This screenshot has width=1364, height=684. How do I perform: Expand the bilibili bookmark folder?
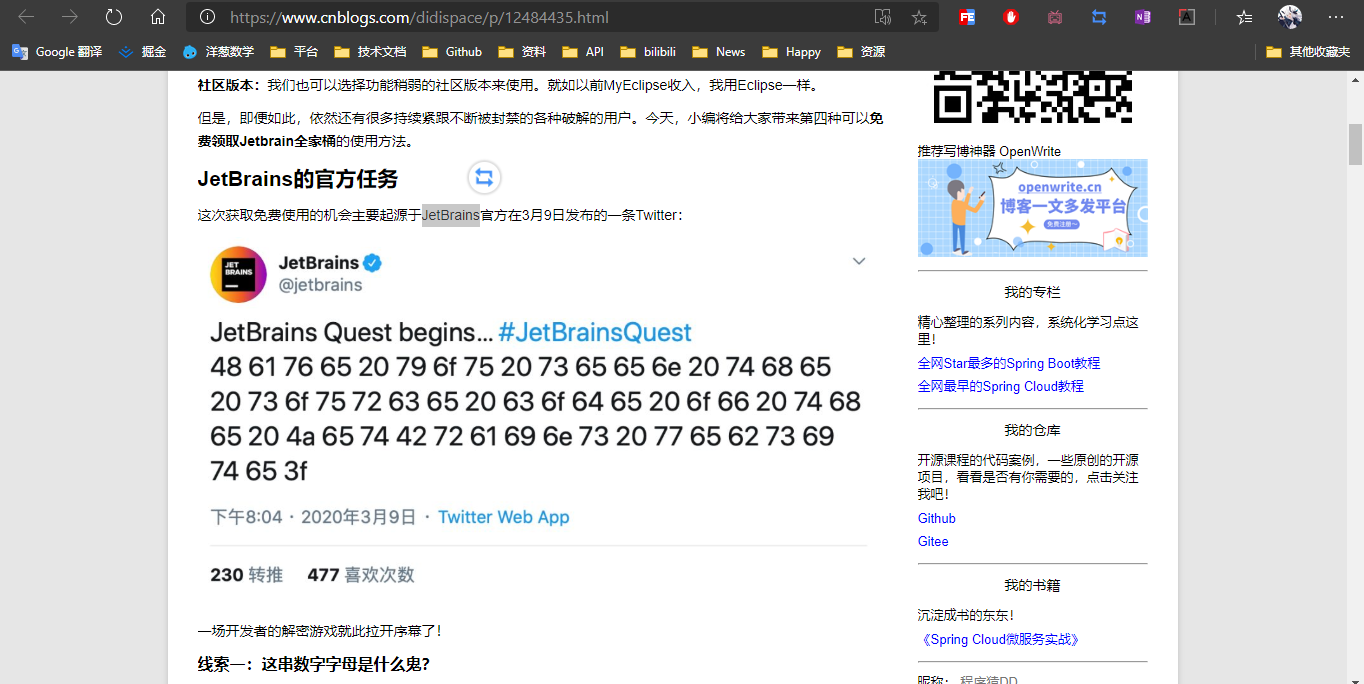pos(648,52)
